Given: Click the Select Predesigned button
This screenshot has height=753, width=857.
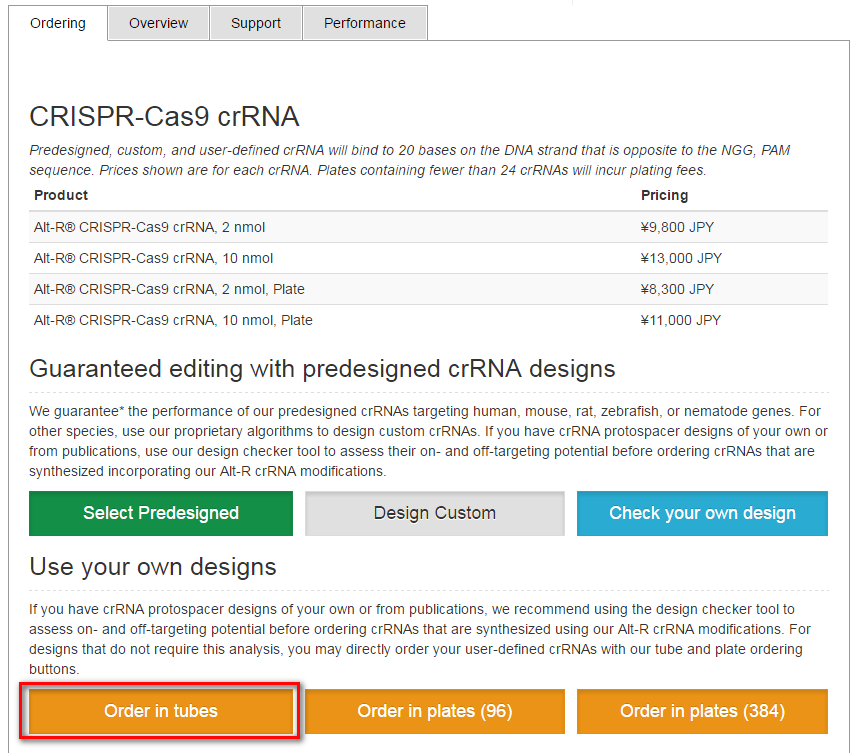Looking at the screenshot, I should 161,513.
